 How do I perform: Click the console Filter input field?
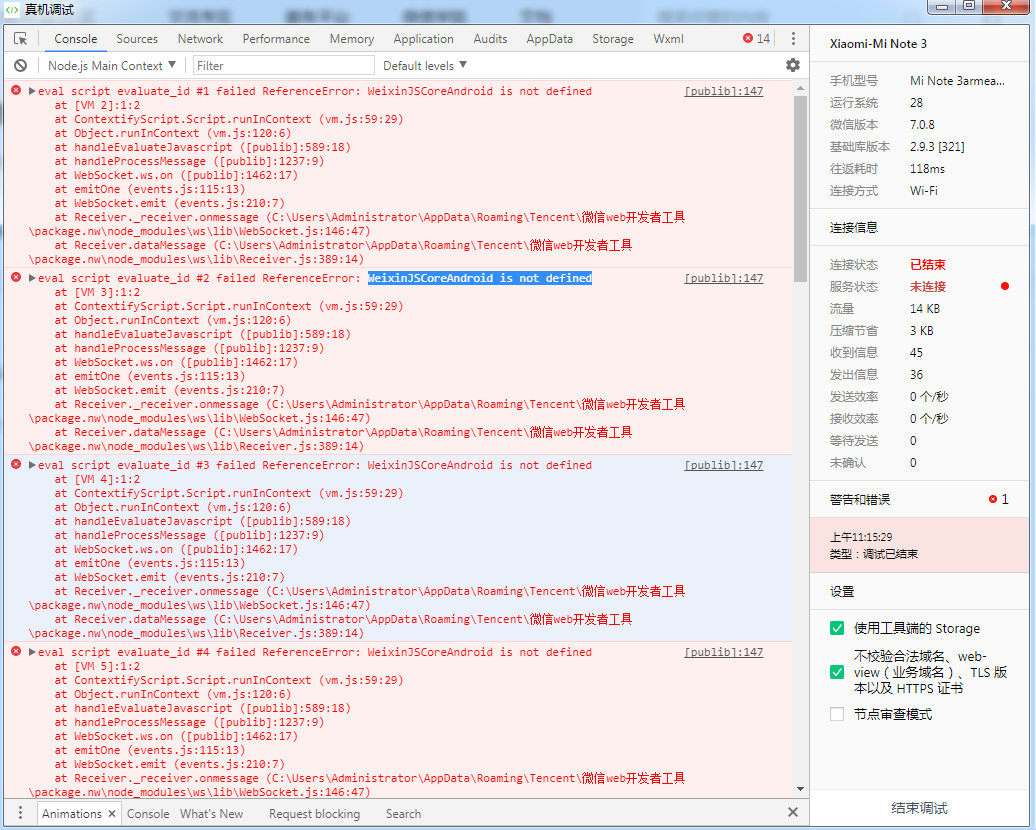pos(283,66)
